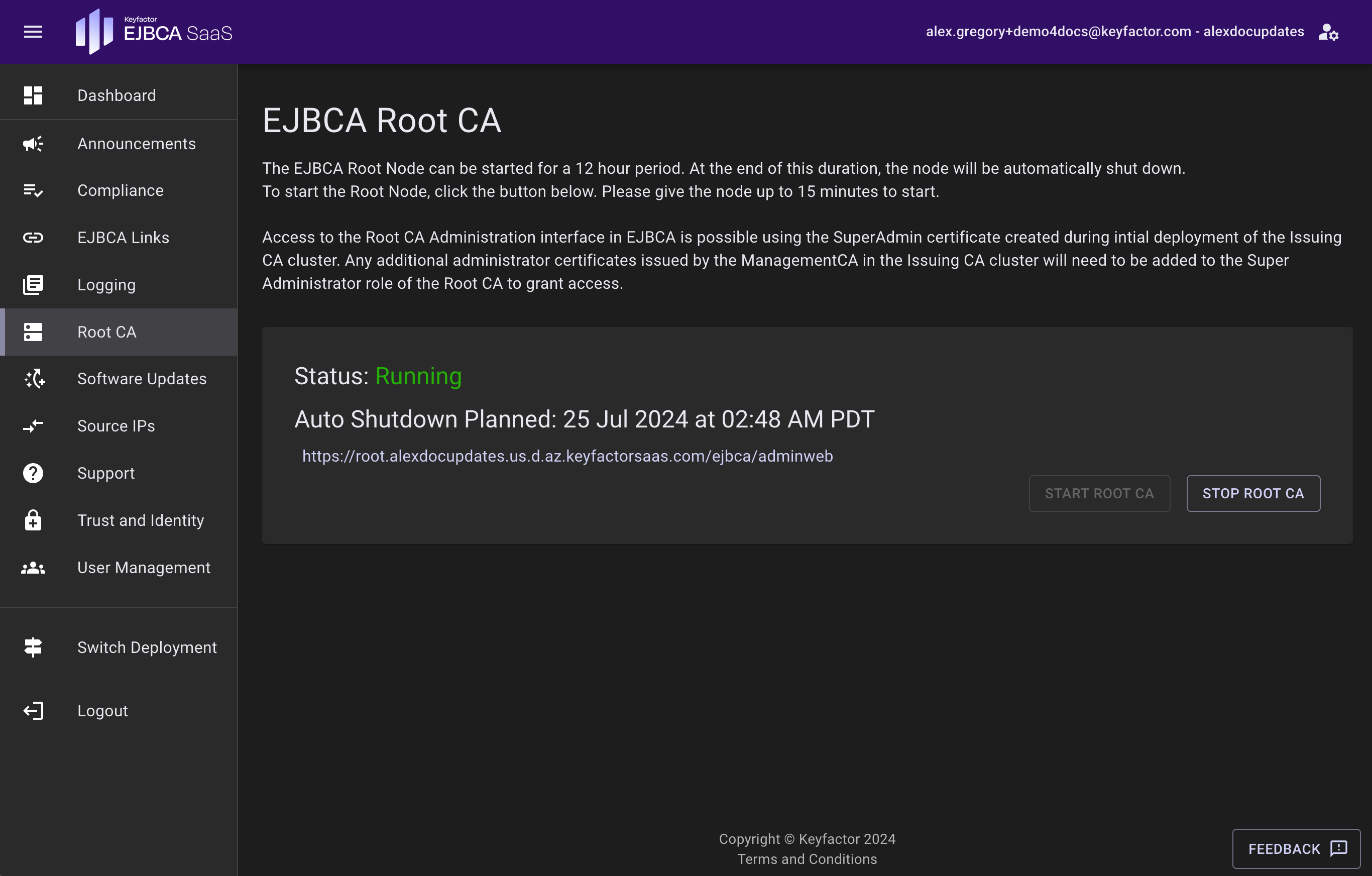This screenshot has width=1372, height=876.
Task: Select Logout from the sidebar
Action: point(102,711)
